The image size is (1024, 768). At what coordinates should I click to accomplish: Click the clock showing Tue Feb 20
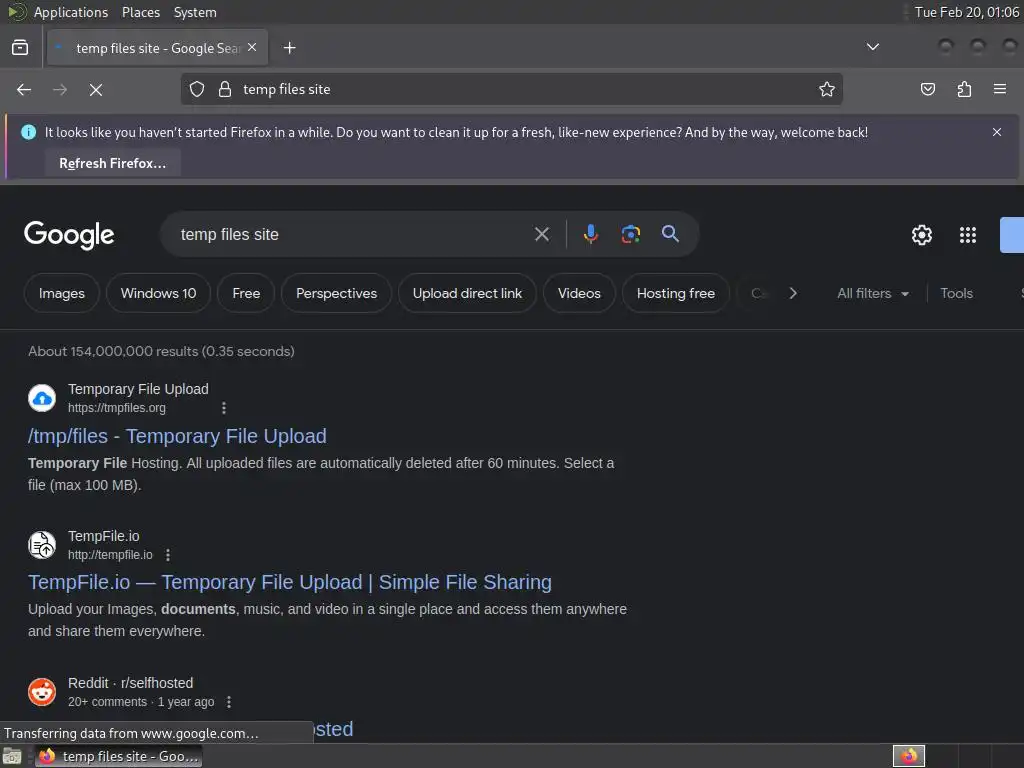(x=967, y=12)
